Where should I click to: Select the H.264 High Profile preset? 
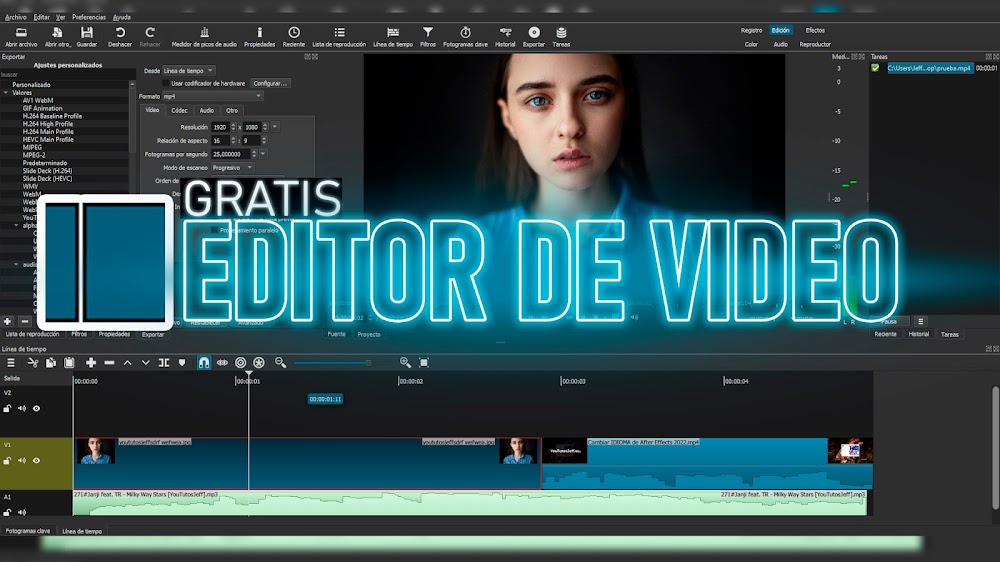(48, 124)
